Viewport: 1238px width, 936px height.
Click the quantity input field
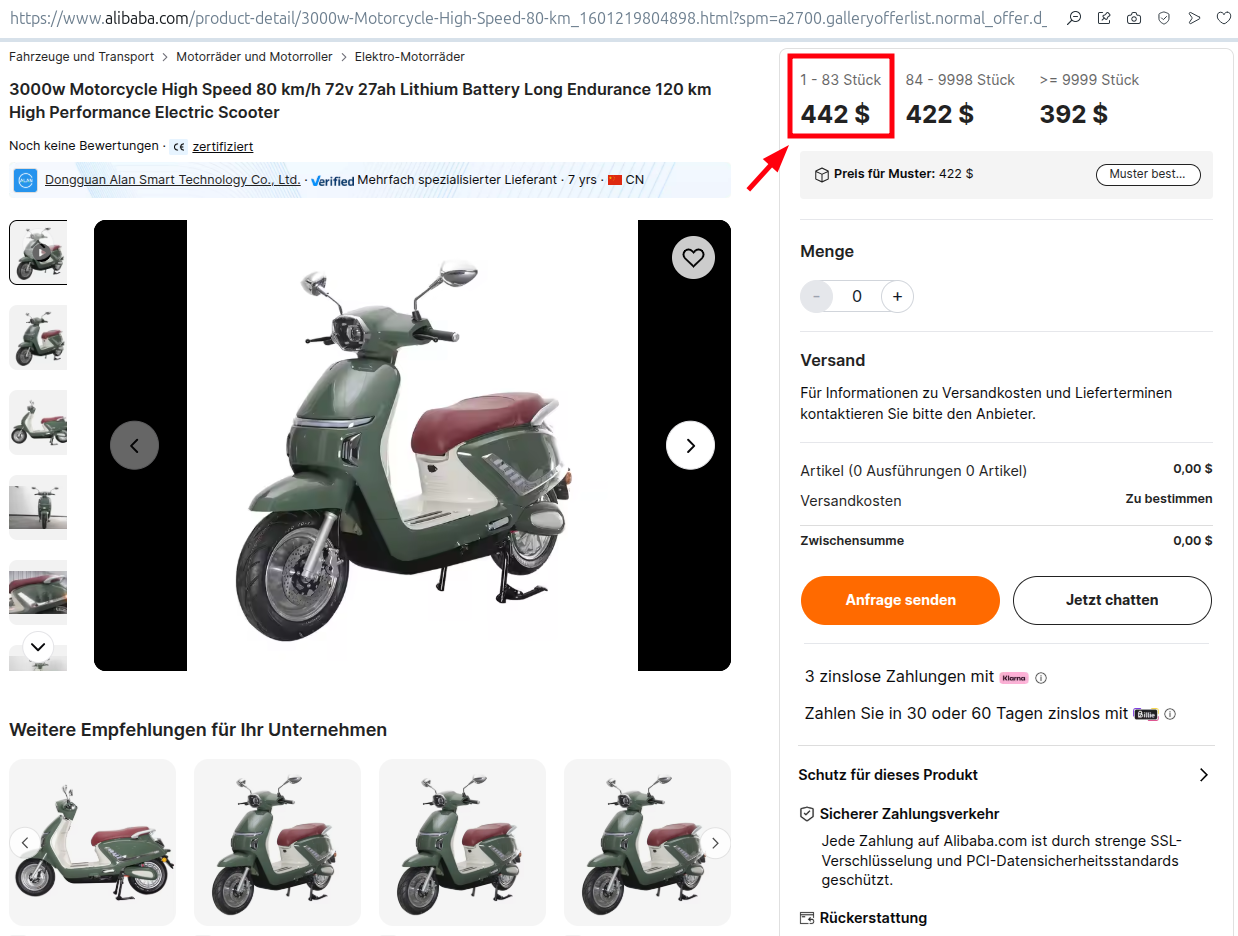(x=857, y=297)
